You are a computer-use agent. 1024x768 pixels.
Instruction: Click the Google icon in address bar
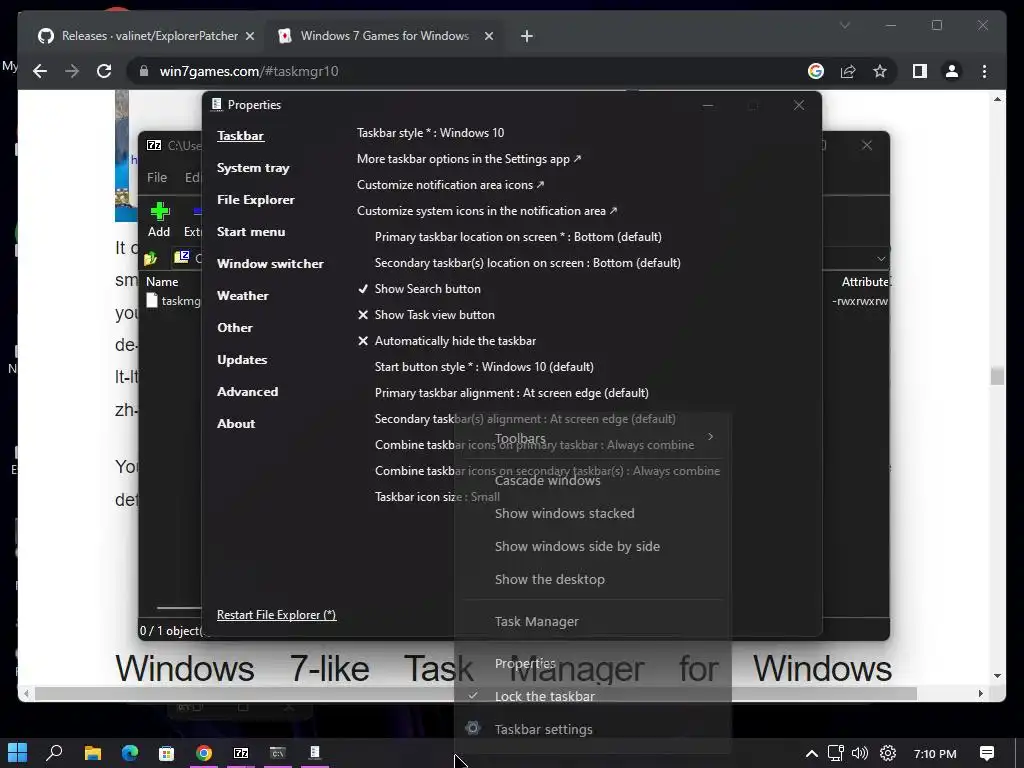(816, 71)
